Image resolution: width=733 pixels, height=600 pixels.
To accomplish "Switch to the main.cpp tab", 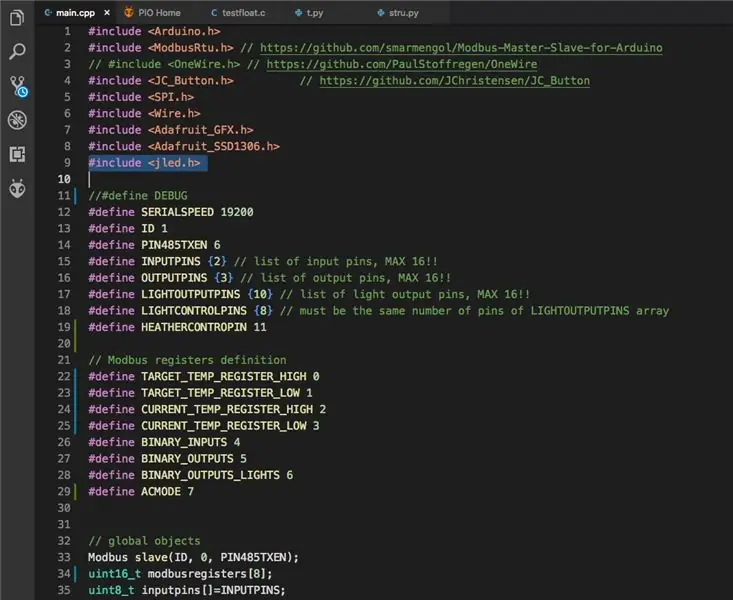I will (75, 13).
